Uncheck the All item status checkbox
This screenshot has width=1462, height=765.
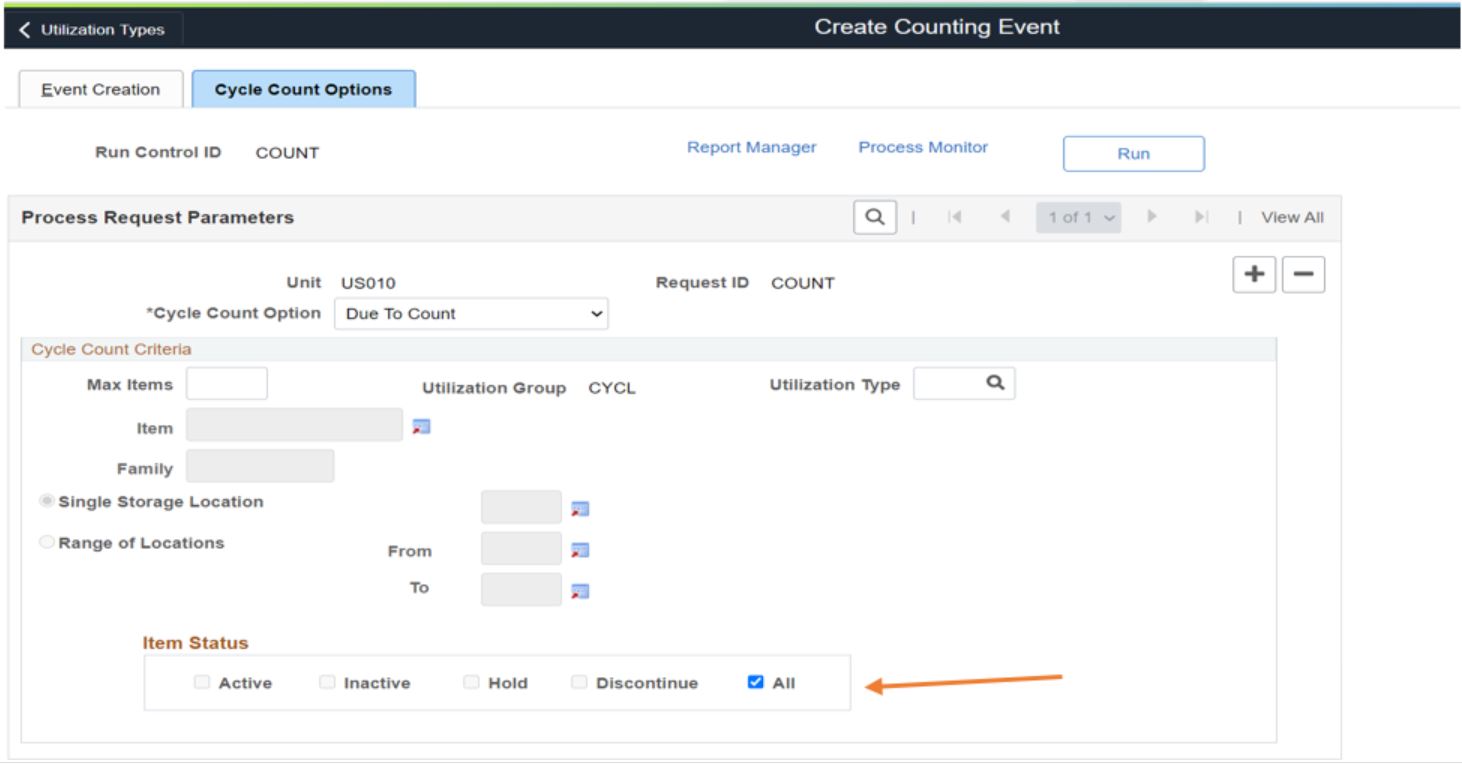coord(754,684)
